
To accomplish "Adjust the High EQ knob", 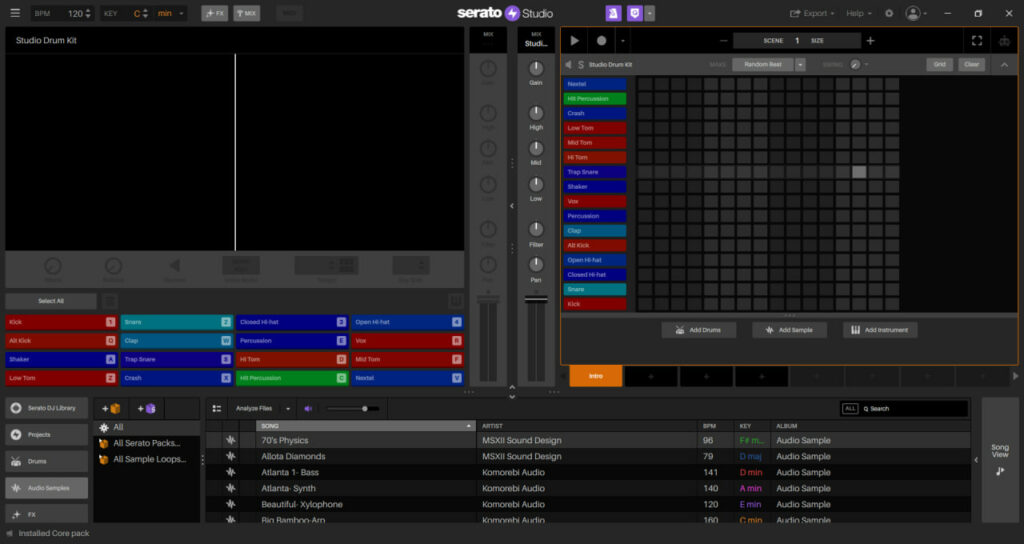I will (x=536, y=112).
